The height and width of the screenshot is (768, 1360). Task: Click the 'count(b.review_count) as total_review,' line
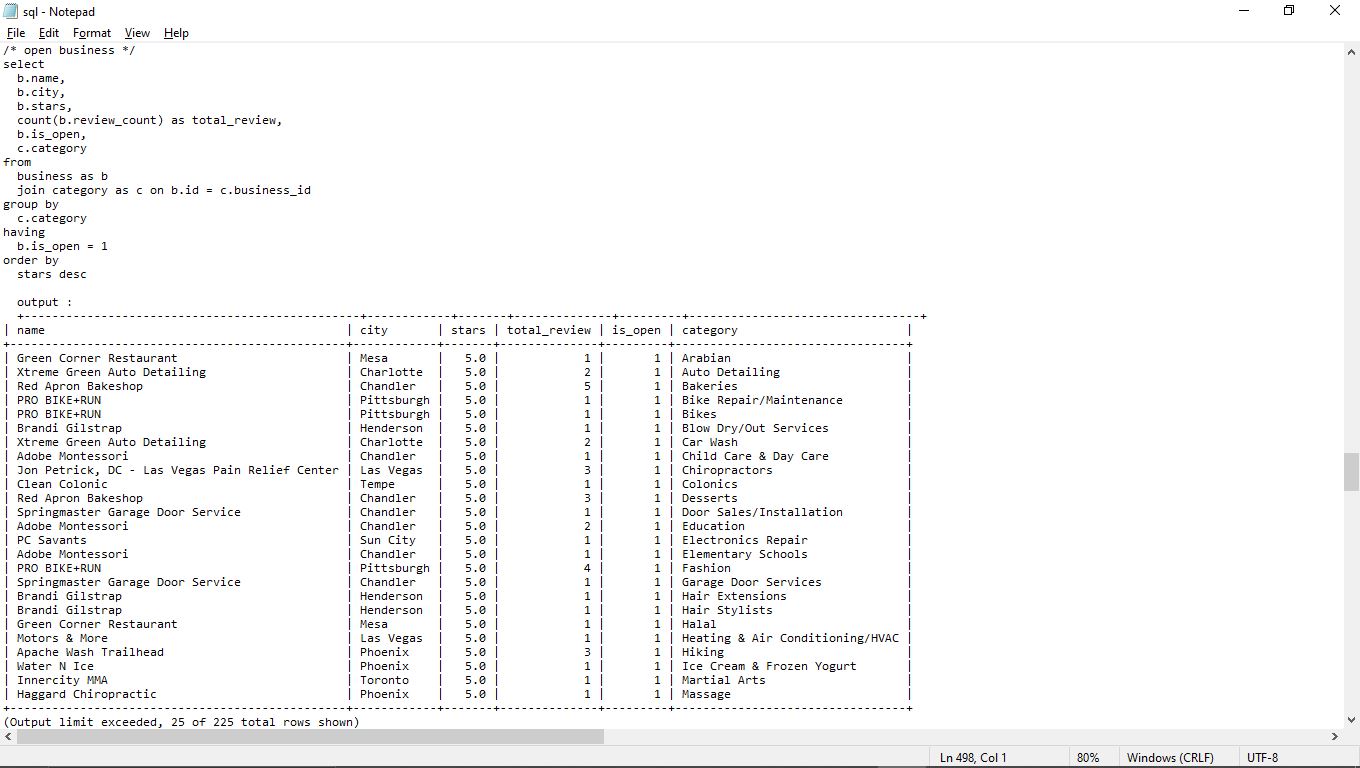point(150,120)
